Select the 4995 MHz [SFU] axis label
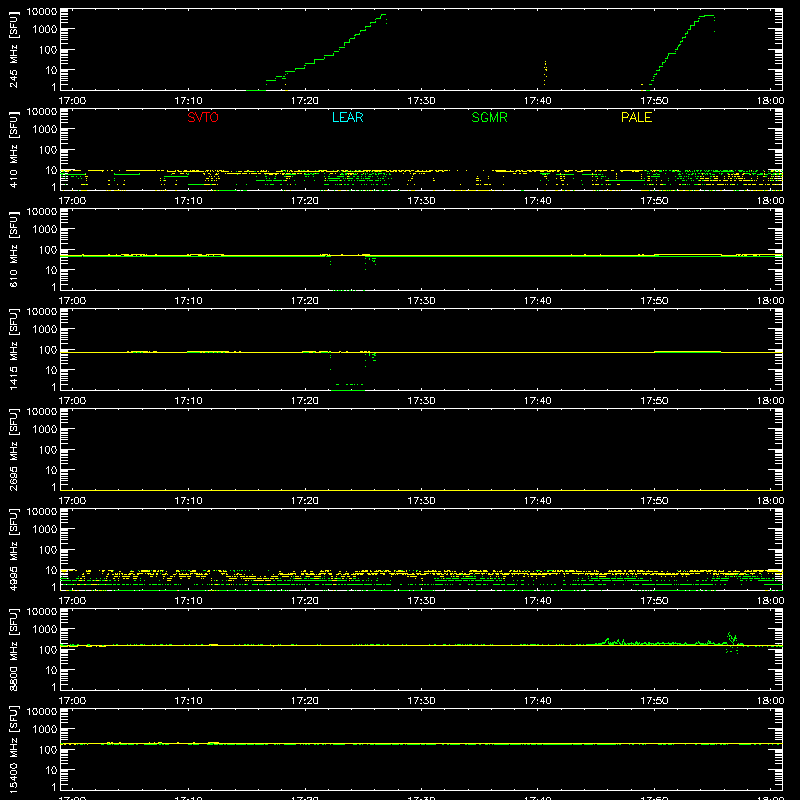 click(13, 550)
